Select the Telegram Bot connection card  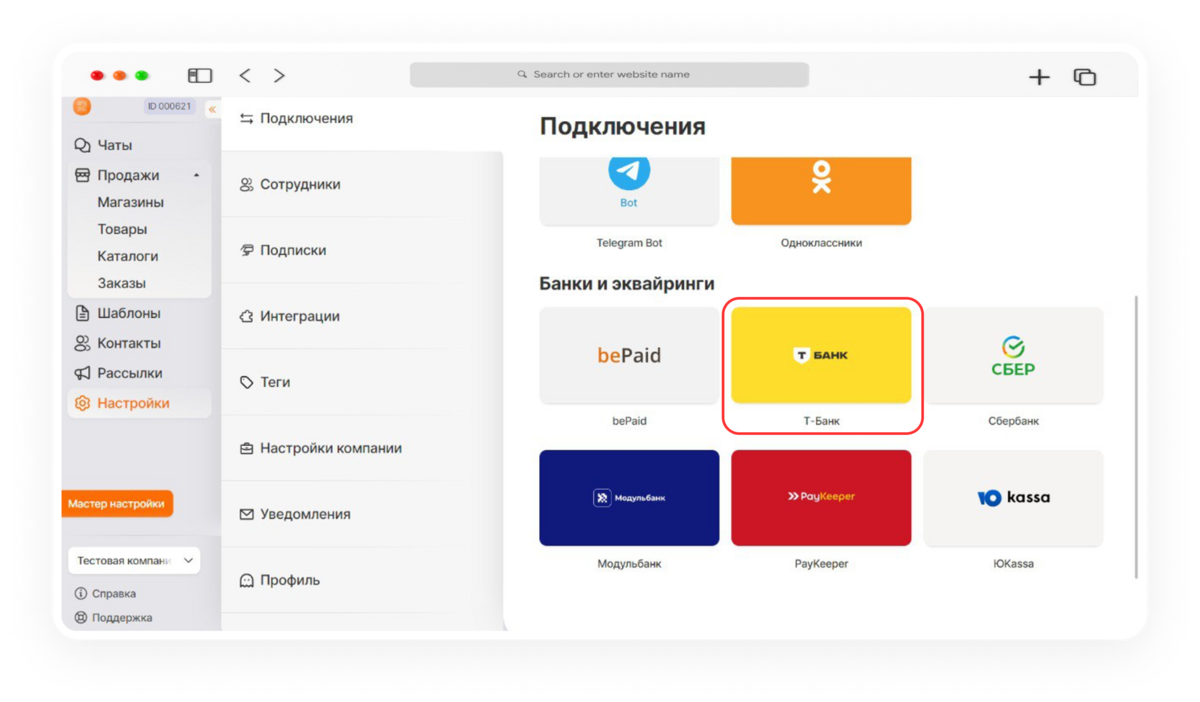629,190
